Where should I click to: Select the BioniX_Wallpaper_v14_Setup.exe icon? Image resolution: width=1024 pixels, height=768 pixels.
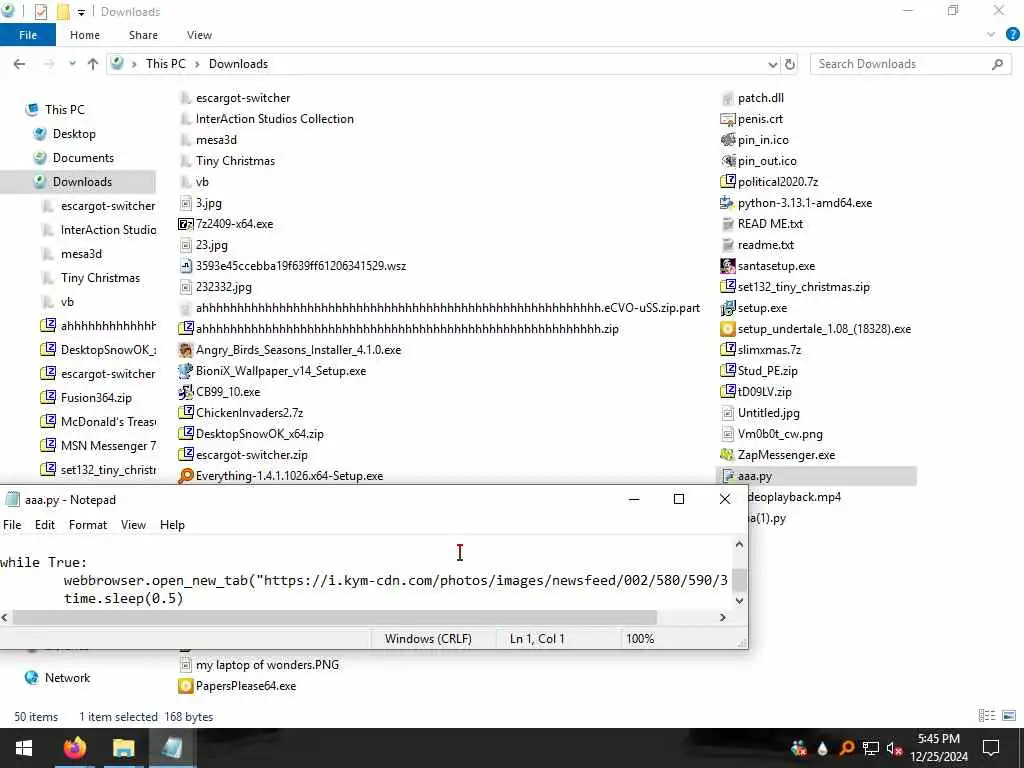(x=186, y=371)
